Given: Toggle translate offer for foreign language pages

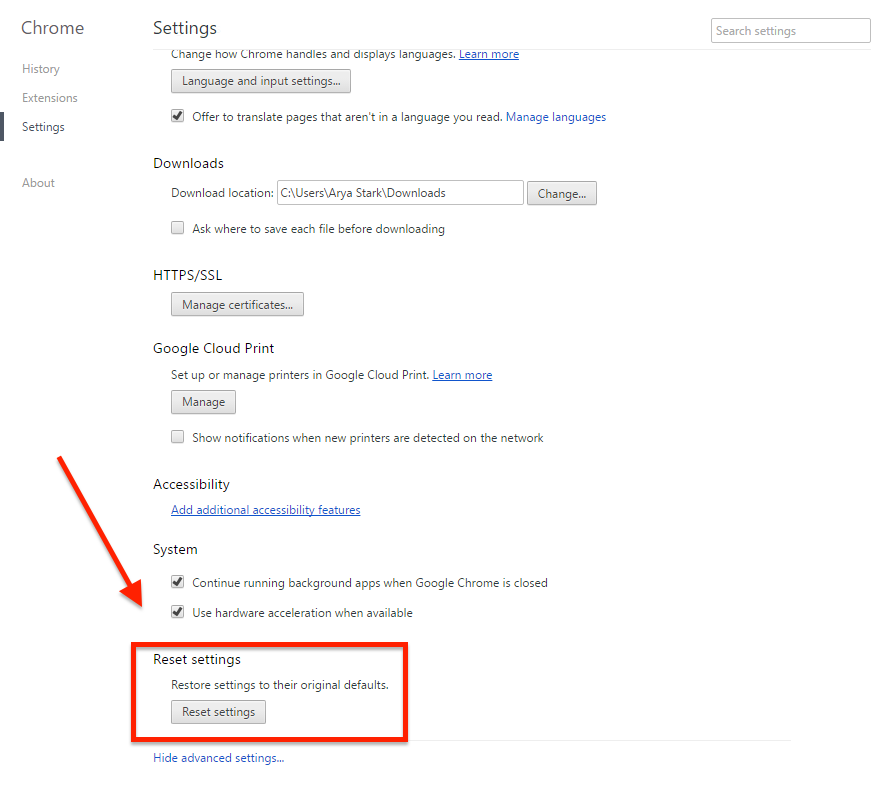Looking at the screenshot, I should [x=177, y=115].
